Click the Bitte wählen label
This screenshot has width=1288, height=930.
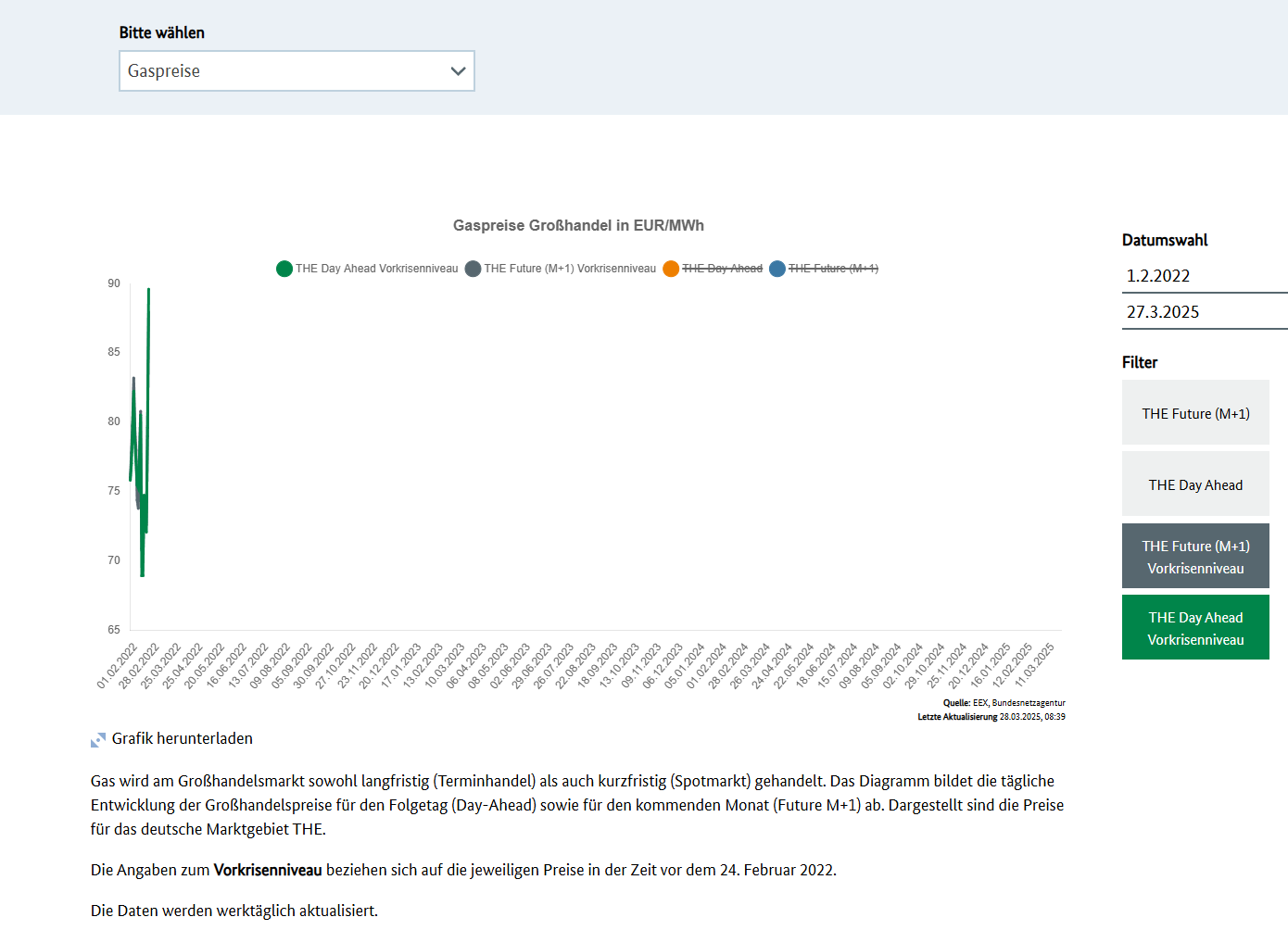(x=162, y=32)
